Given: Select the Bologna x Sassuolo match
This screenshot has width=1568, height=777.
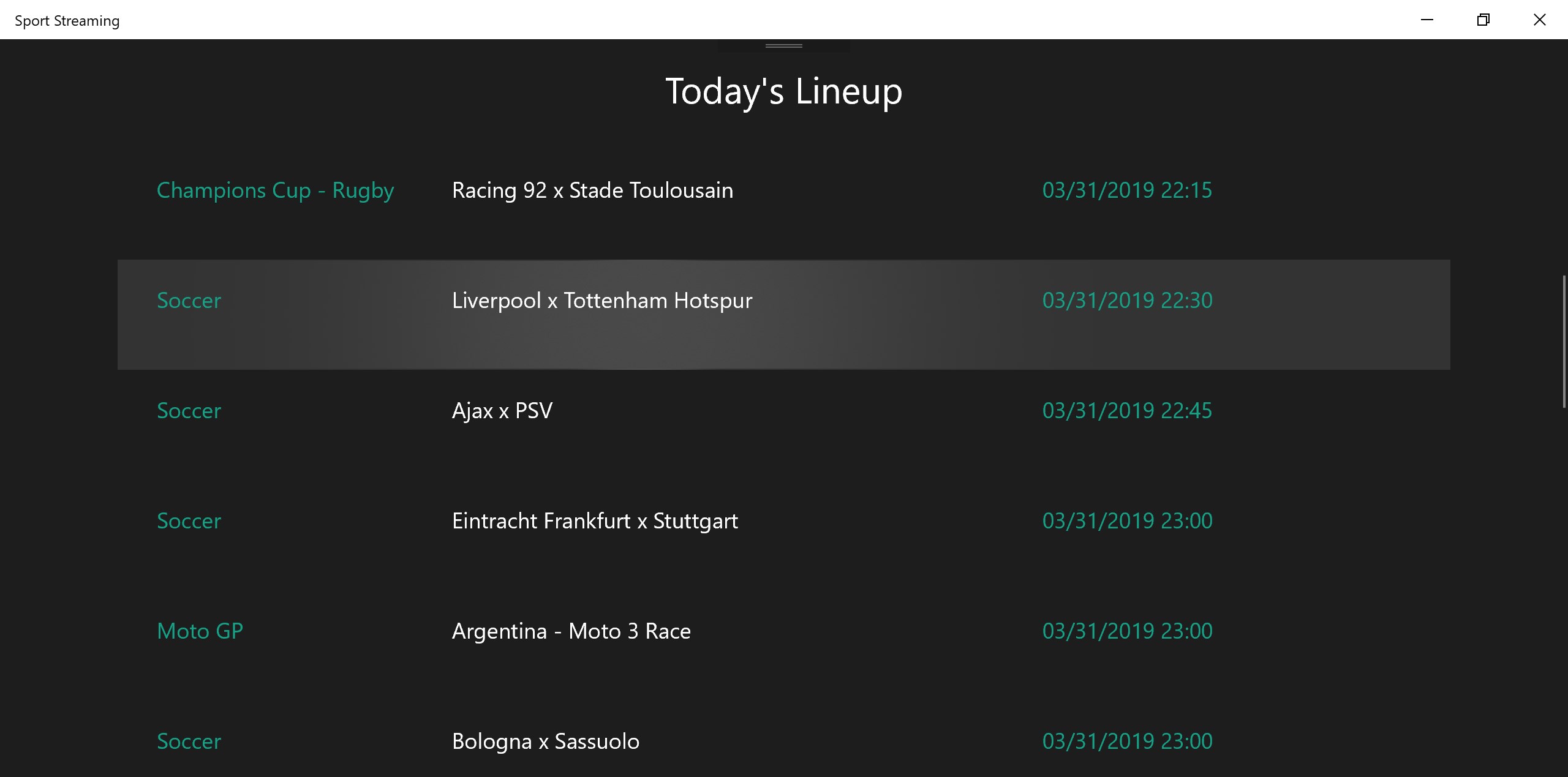Looking at the screenshot, I should 545,741.
